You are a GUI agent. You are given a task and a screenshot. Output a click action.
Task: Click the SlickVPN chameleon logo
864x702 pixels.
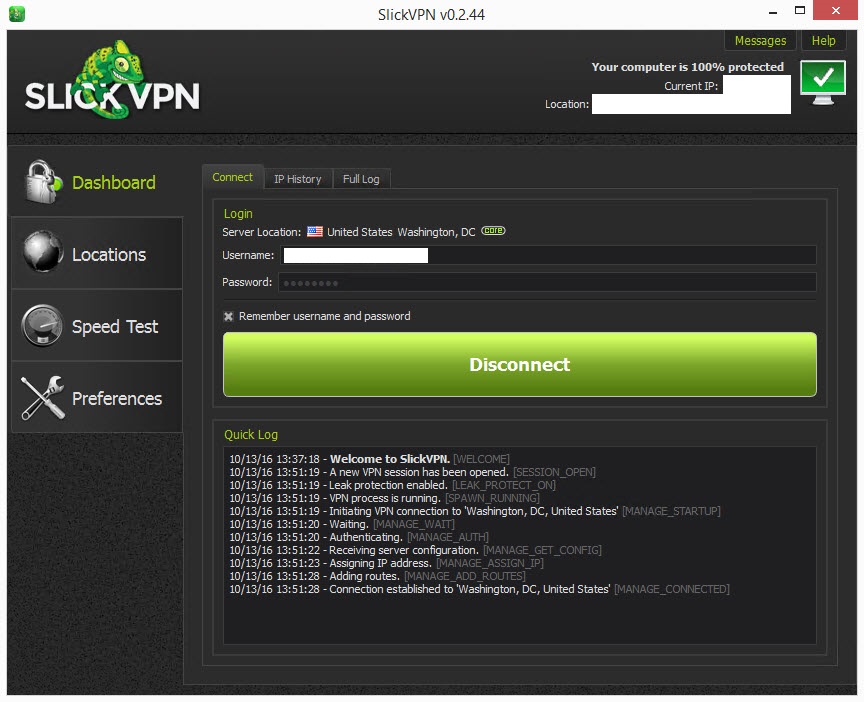(112, 80)
